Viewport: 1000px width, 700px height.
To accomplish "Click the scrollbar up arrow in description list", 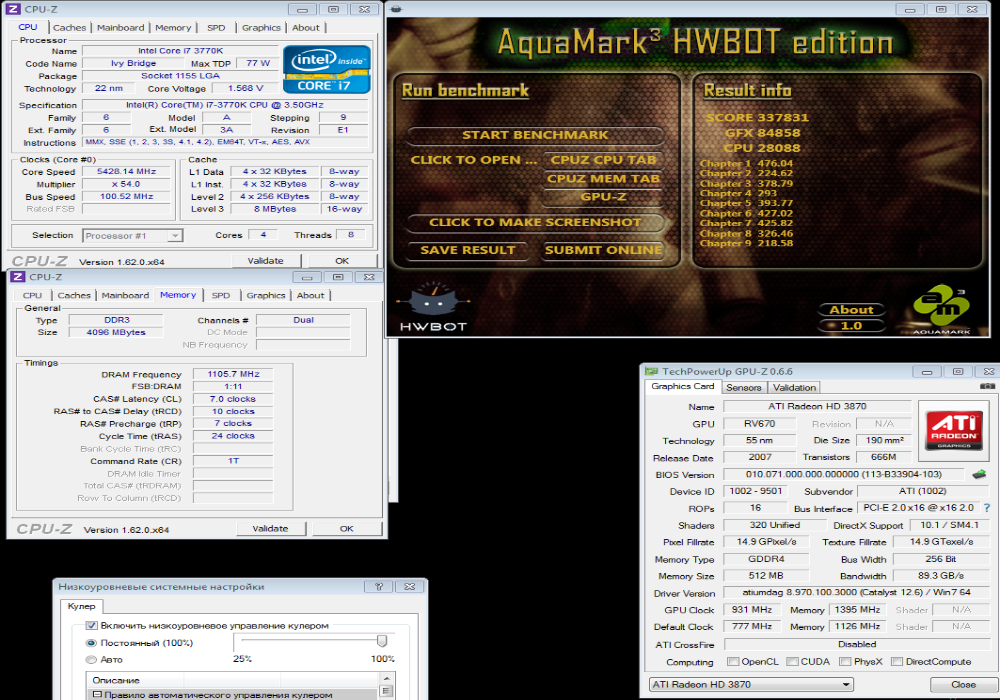I will click(386, 678).
